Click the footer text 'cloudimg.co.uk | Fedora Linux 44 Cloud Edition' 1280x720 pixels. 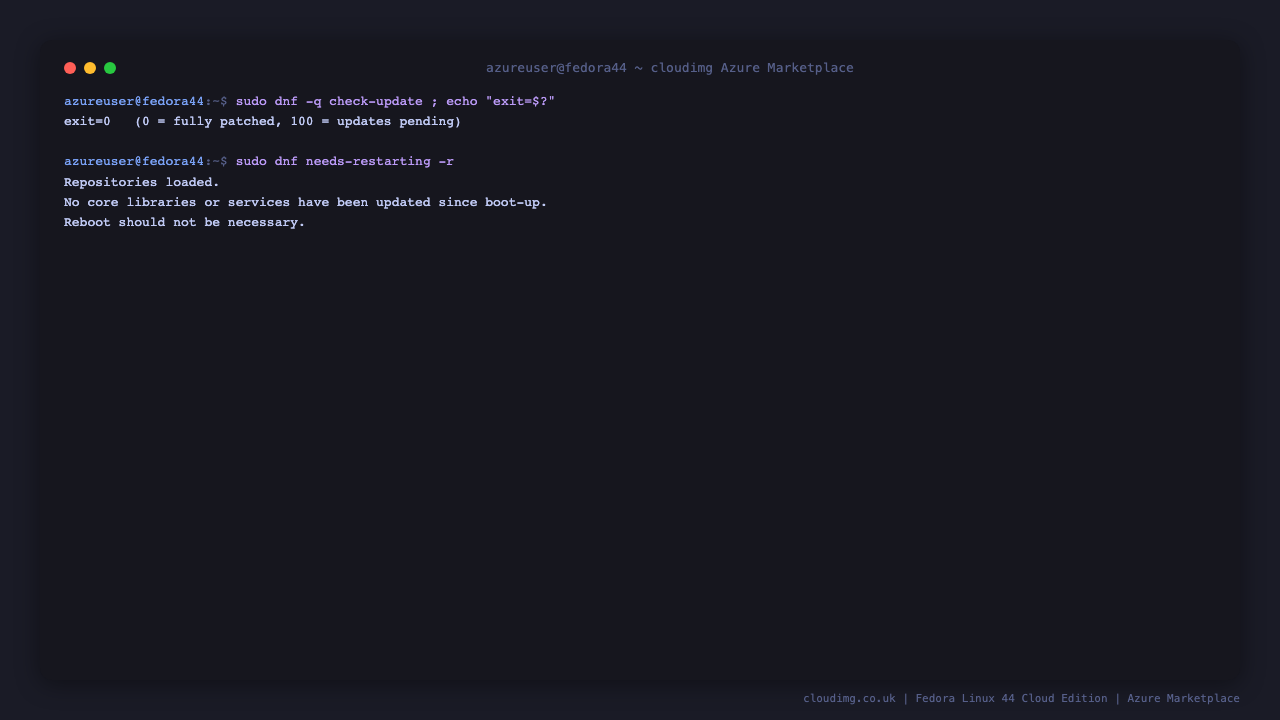tap(955, 698)
